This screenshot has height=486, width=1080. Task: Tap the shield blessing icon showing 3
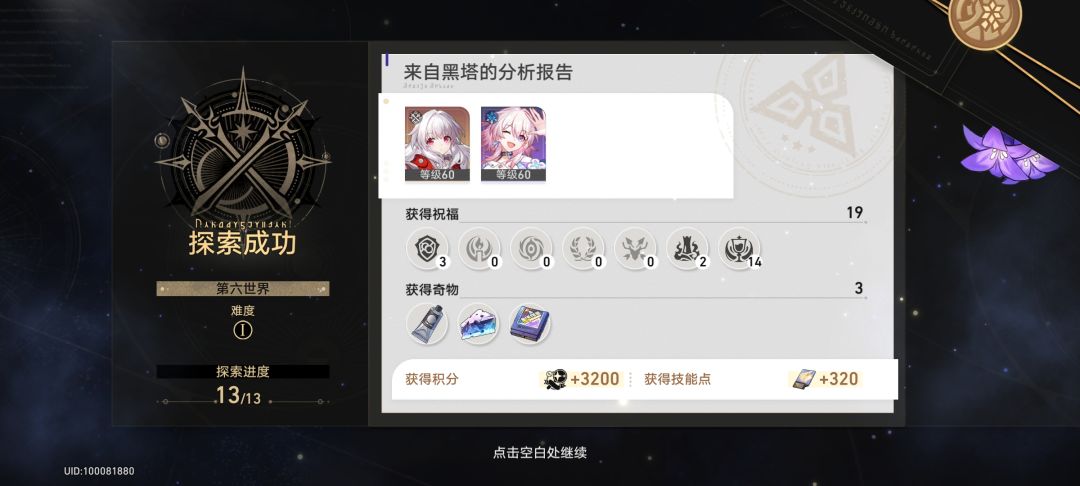(x=426, y=249)
